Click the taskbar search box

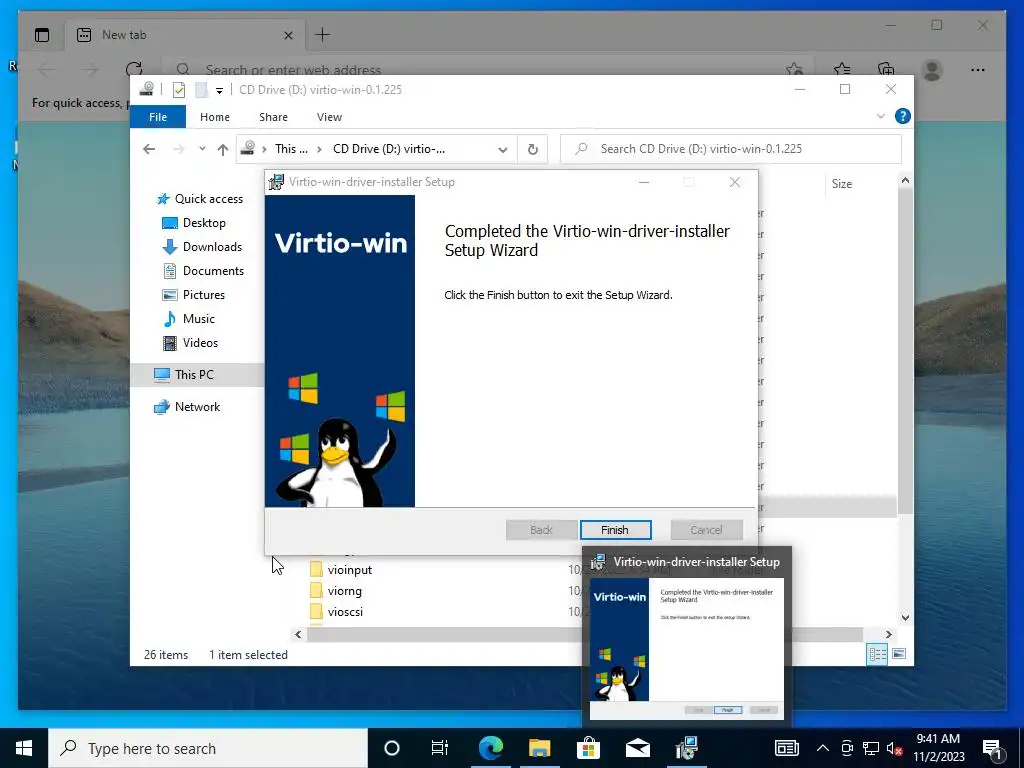[x=208, y=748]
